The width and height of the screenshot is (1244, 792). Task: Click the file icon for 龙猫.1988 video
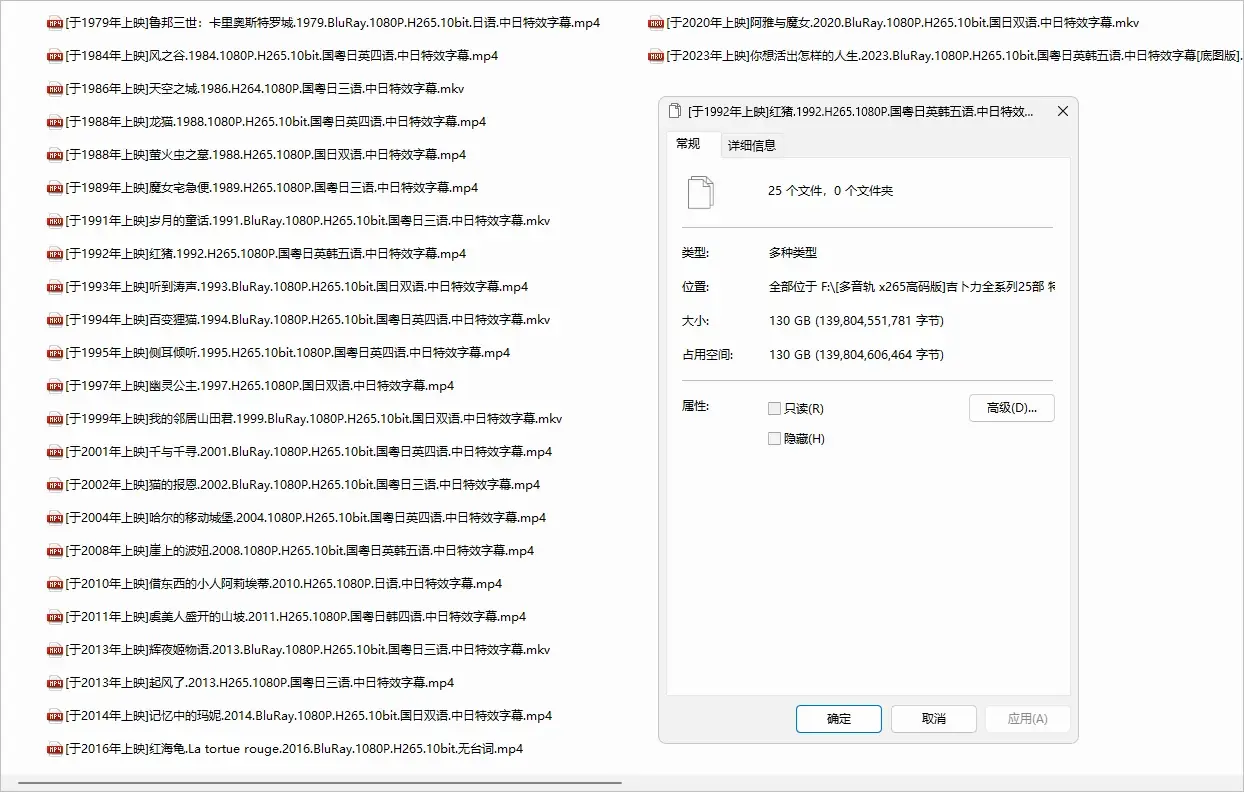(55, 122)
